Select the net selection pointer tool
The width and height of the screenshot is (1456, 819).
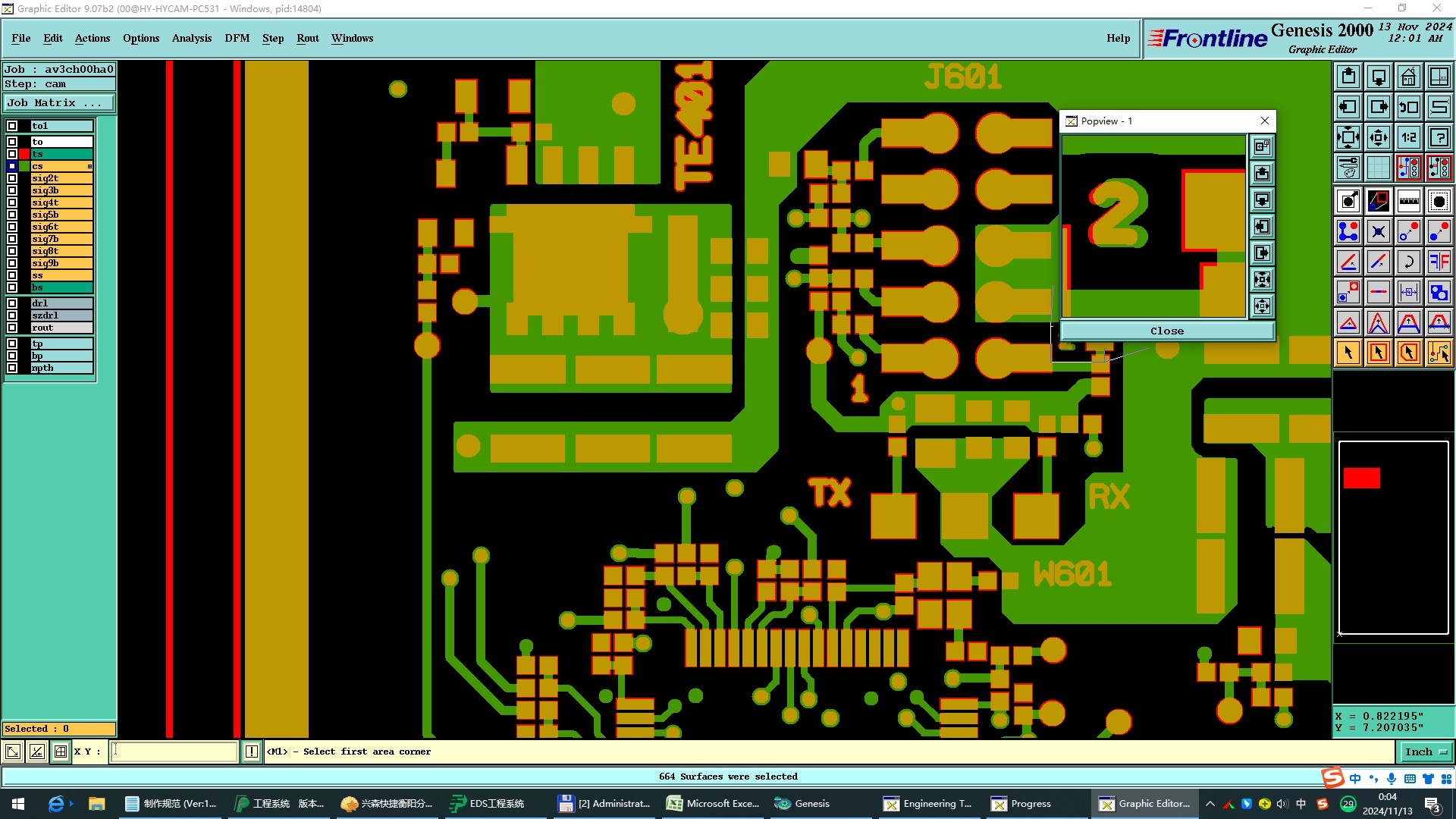point(1439,353)
